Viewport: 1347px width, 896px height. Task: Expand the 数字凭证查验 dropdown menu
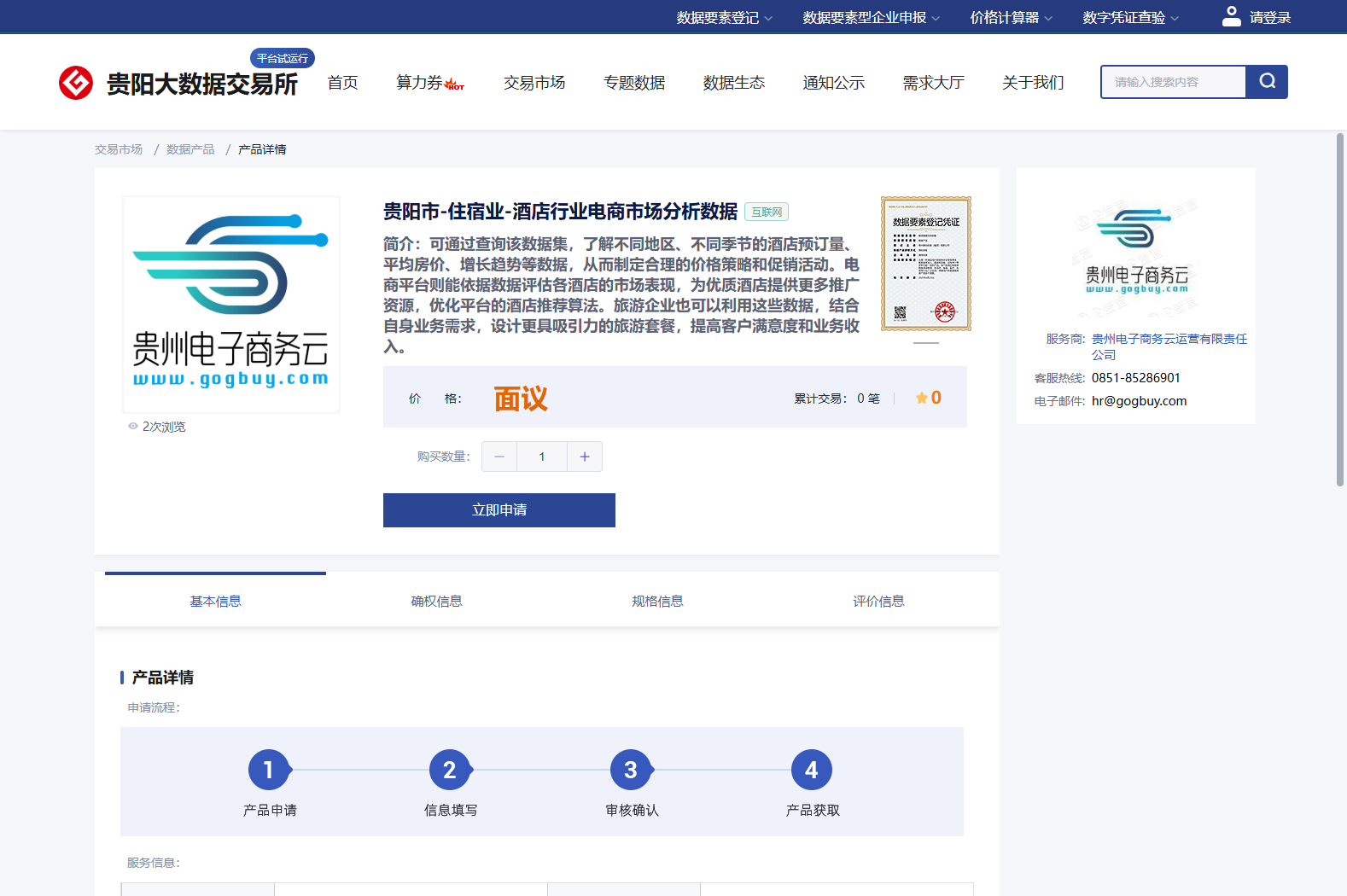pos(1130,17)
